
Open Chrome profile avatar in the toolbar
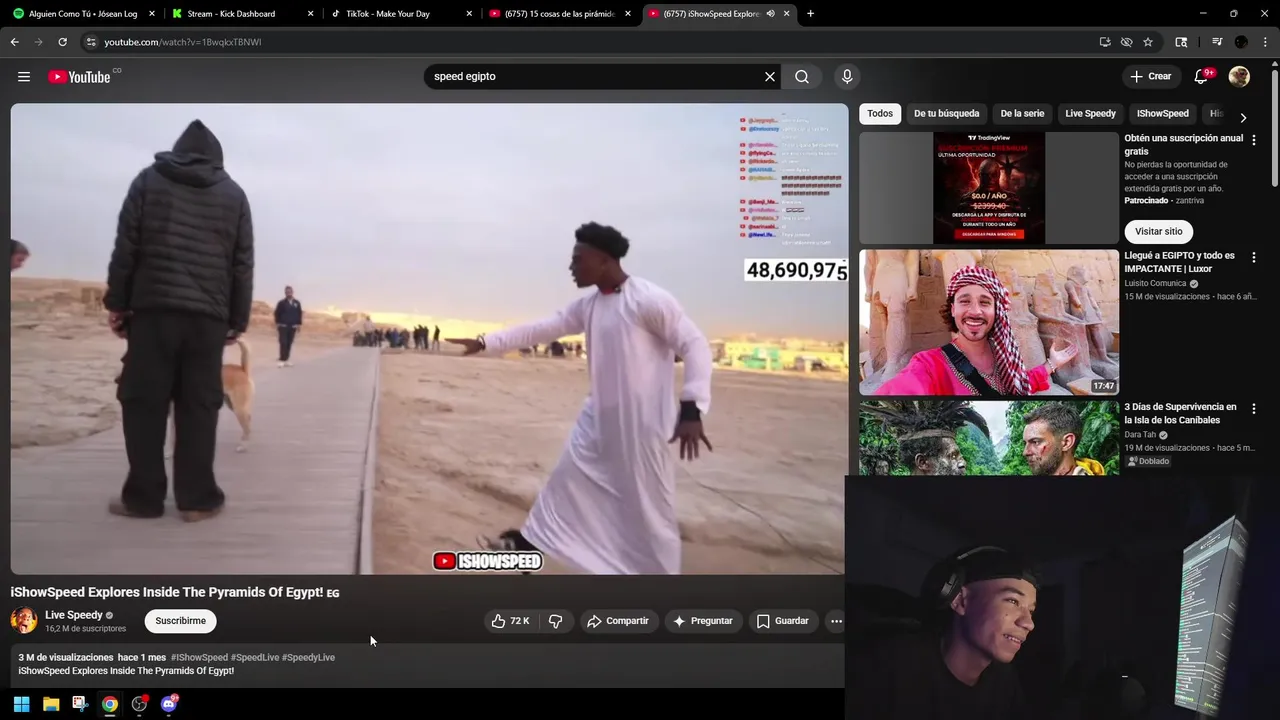(1241, 42)
